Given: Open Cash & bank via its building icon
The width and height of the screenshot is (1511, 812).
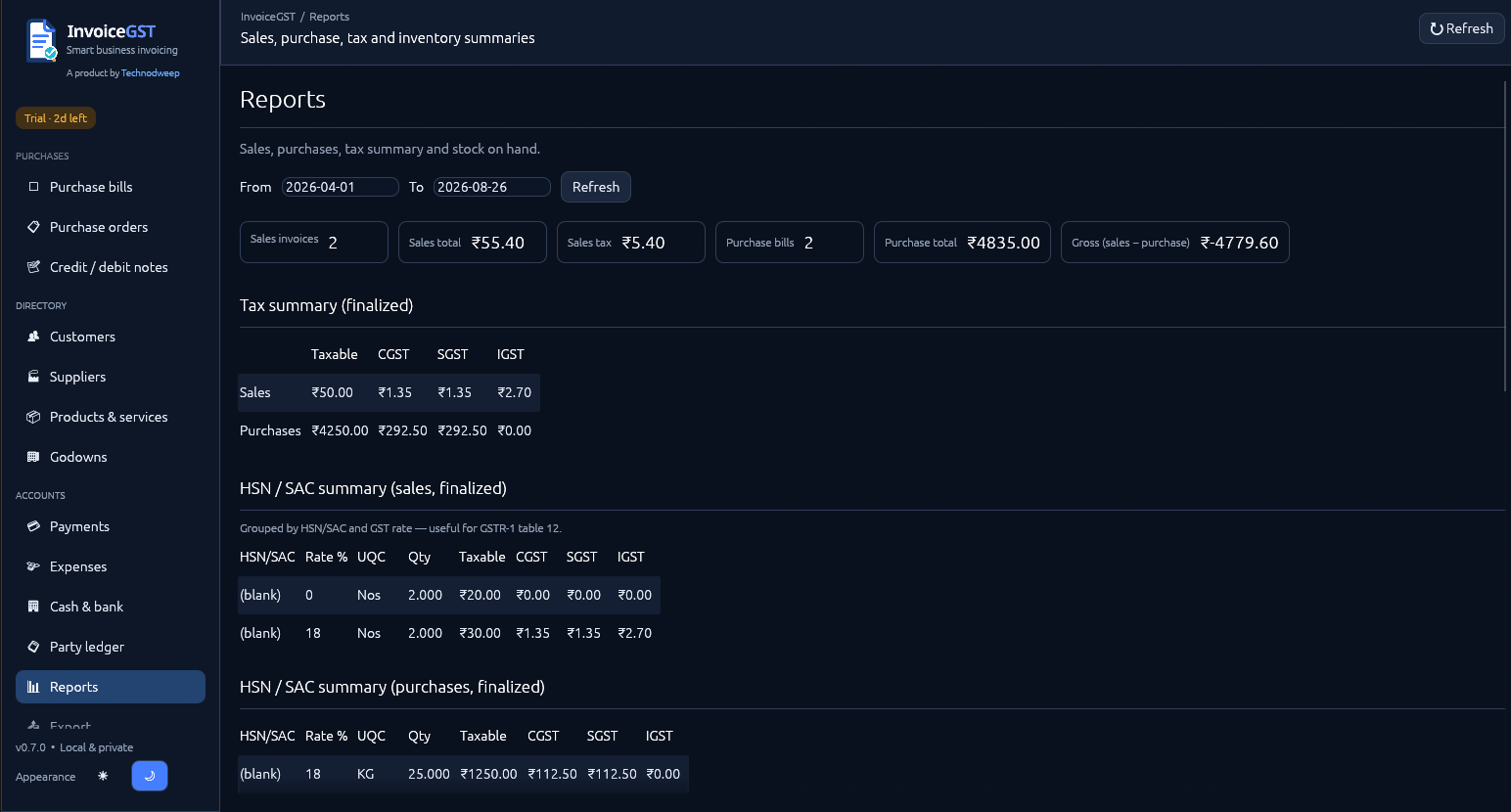Looking at the screenshot, I should click(x=33, y=607).
